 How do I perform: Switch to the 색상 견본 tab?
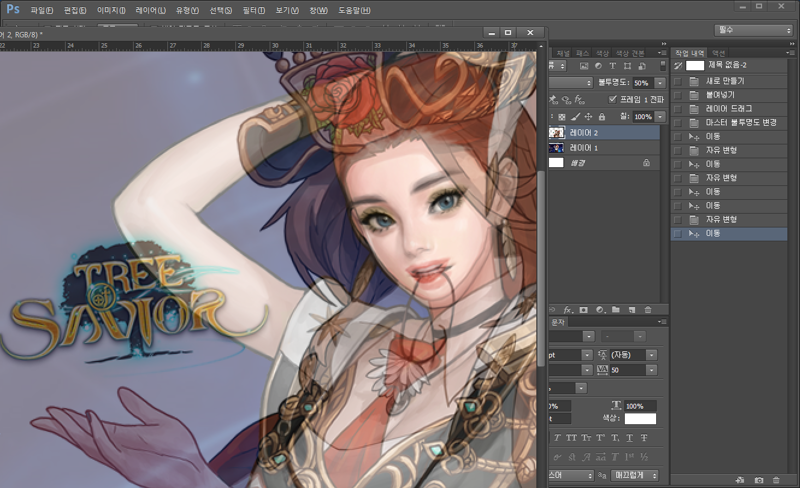630,53
